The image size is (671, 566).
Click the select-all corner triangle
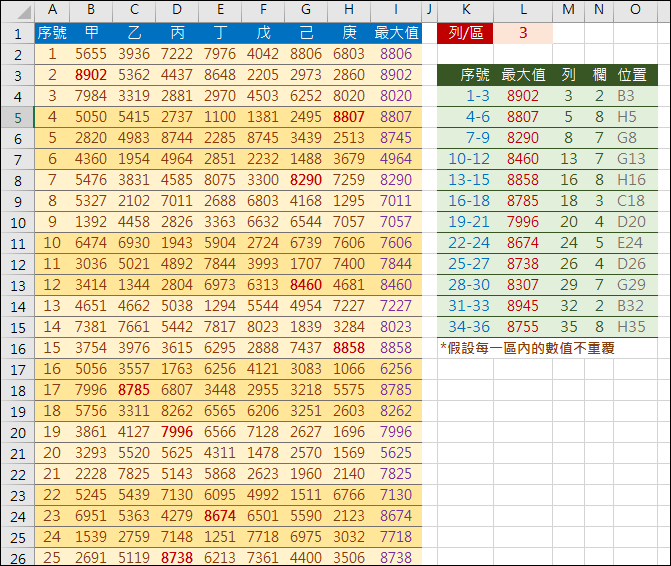point(24,12)
